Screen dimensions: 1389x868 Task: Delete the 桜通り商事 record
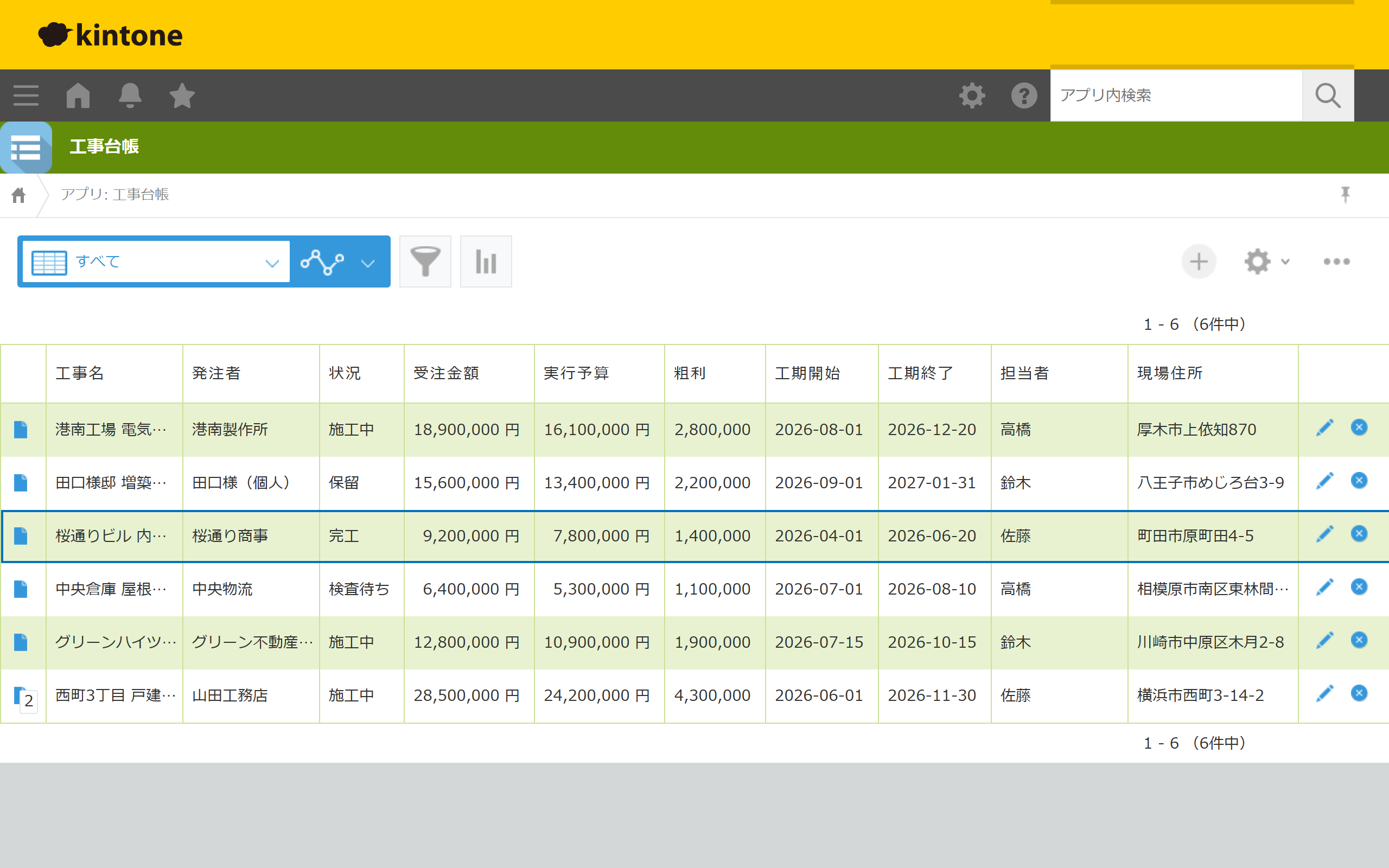(x=1359, y=533)
